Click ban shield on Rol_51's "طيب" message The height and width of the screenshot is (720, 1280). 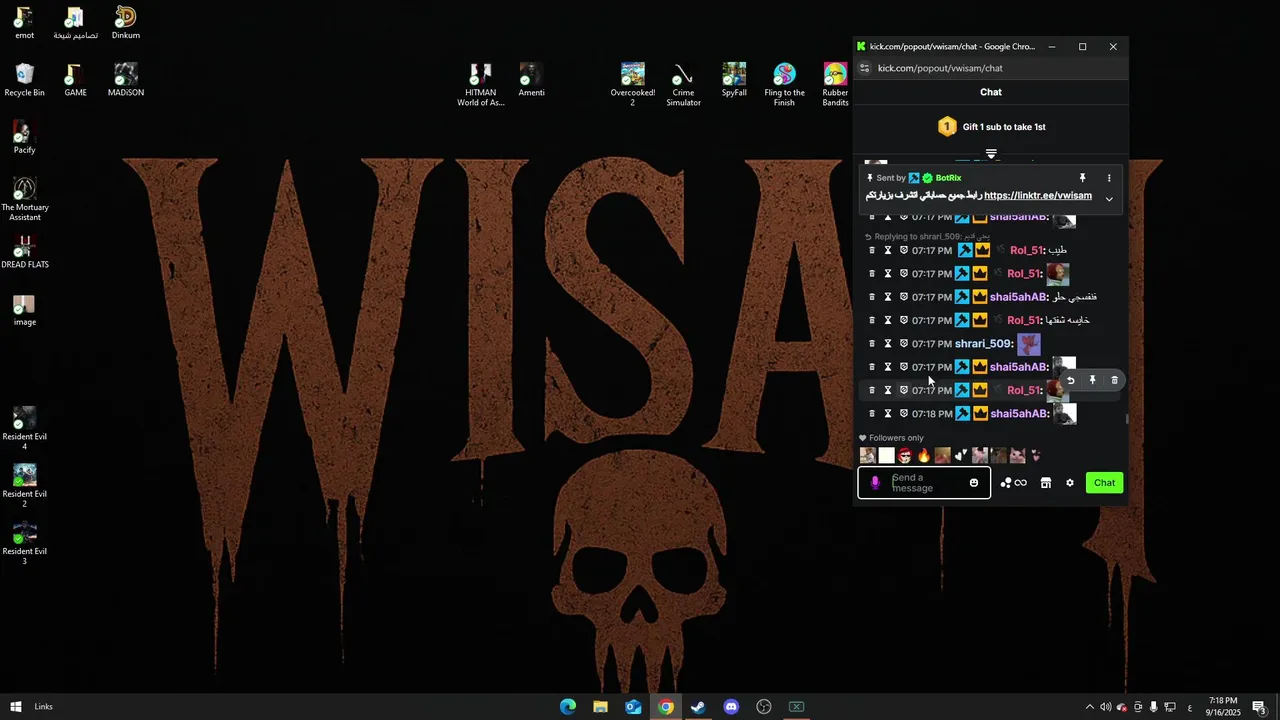tap(904, 250)
